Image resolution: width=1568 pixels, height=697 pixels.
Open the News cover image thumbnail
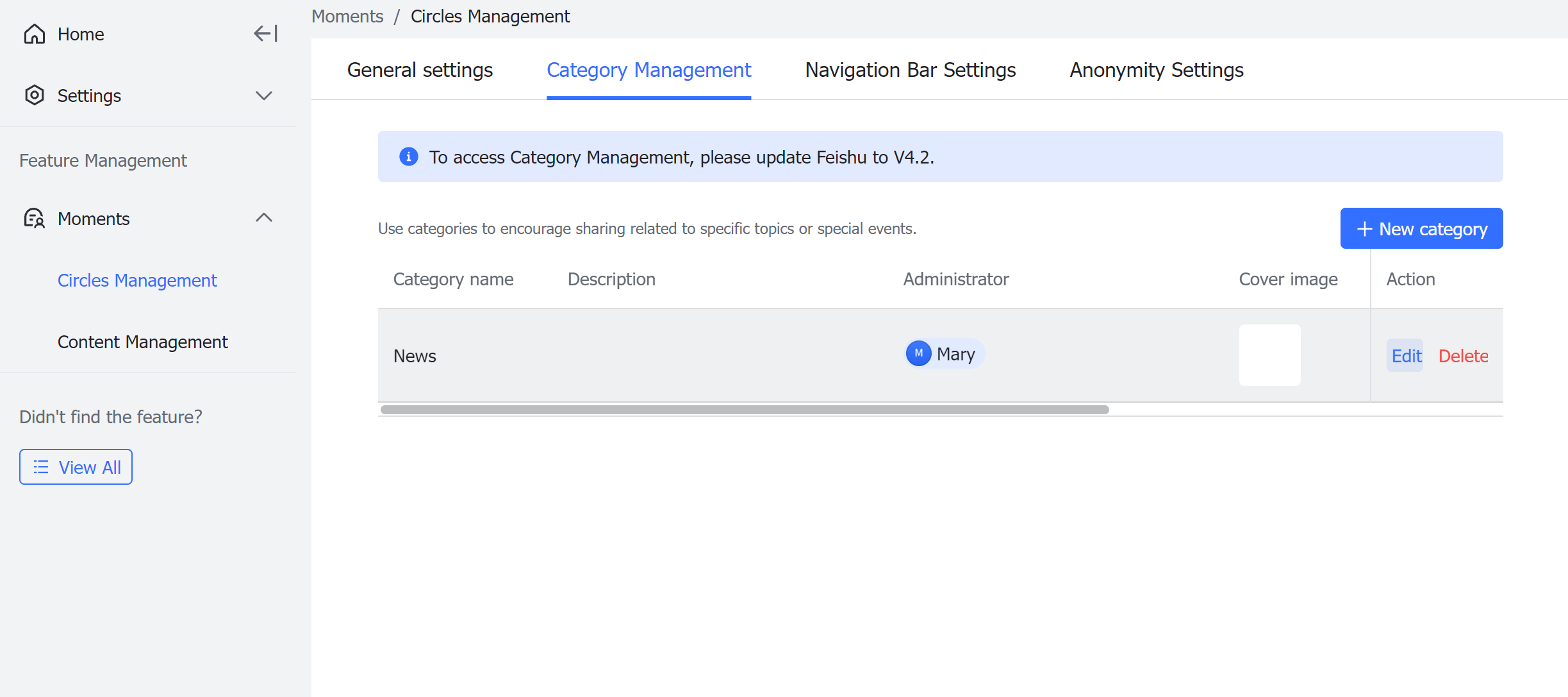point(1269,355)
